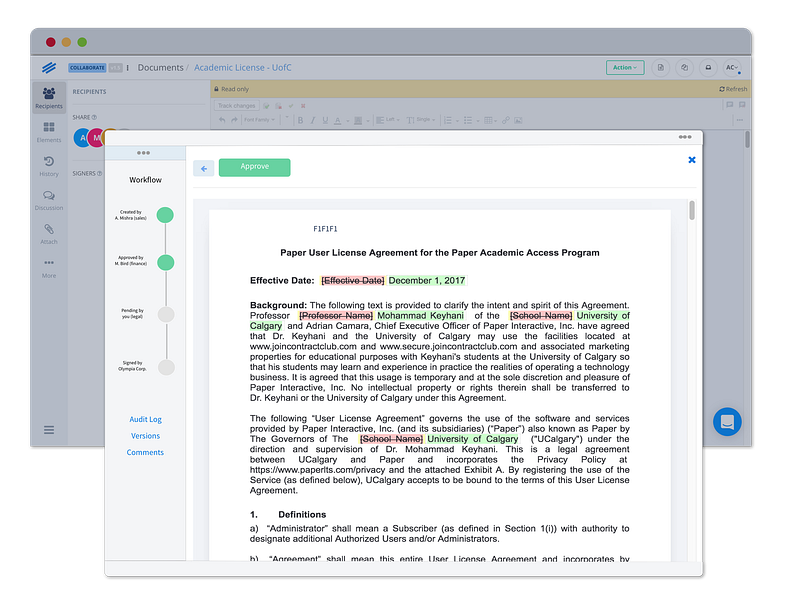Screen dimensions: 798x600
Task: Close the workflow dialog with the X
Action: click(x=692, y=160)
